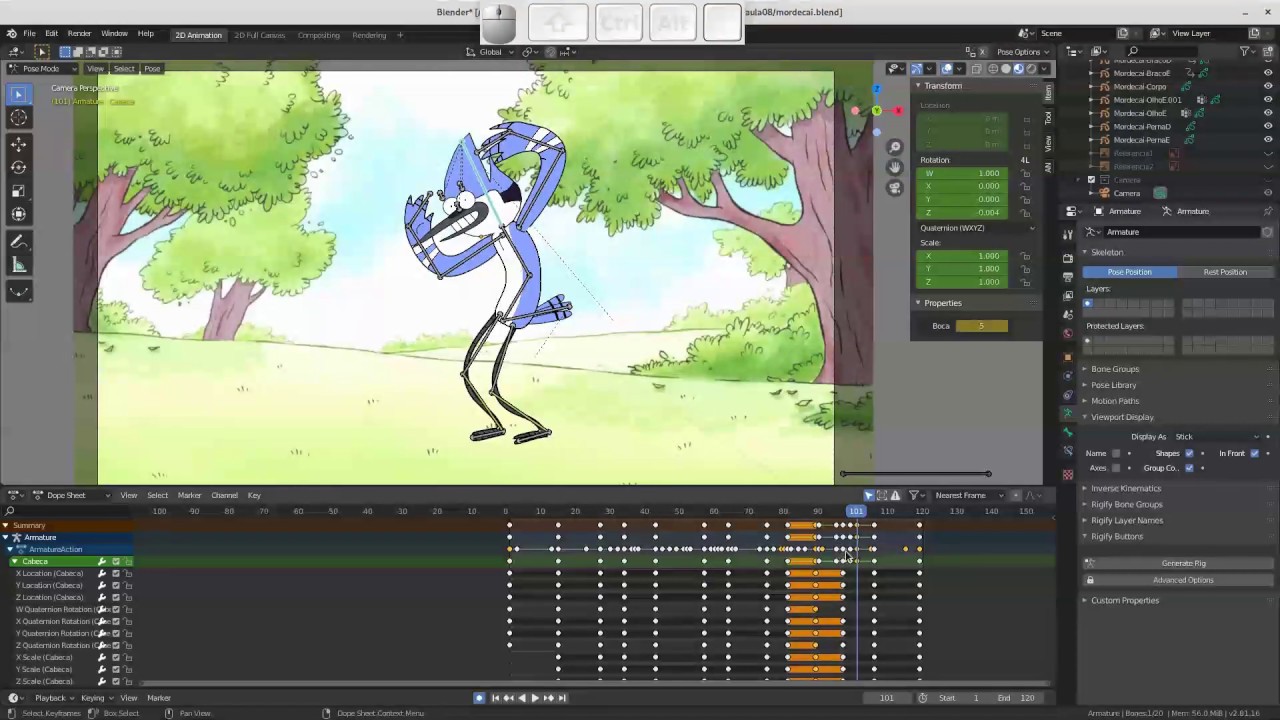Hide Mordecai-Corpo with its eye icon

tap(1268, 87)
